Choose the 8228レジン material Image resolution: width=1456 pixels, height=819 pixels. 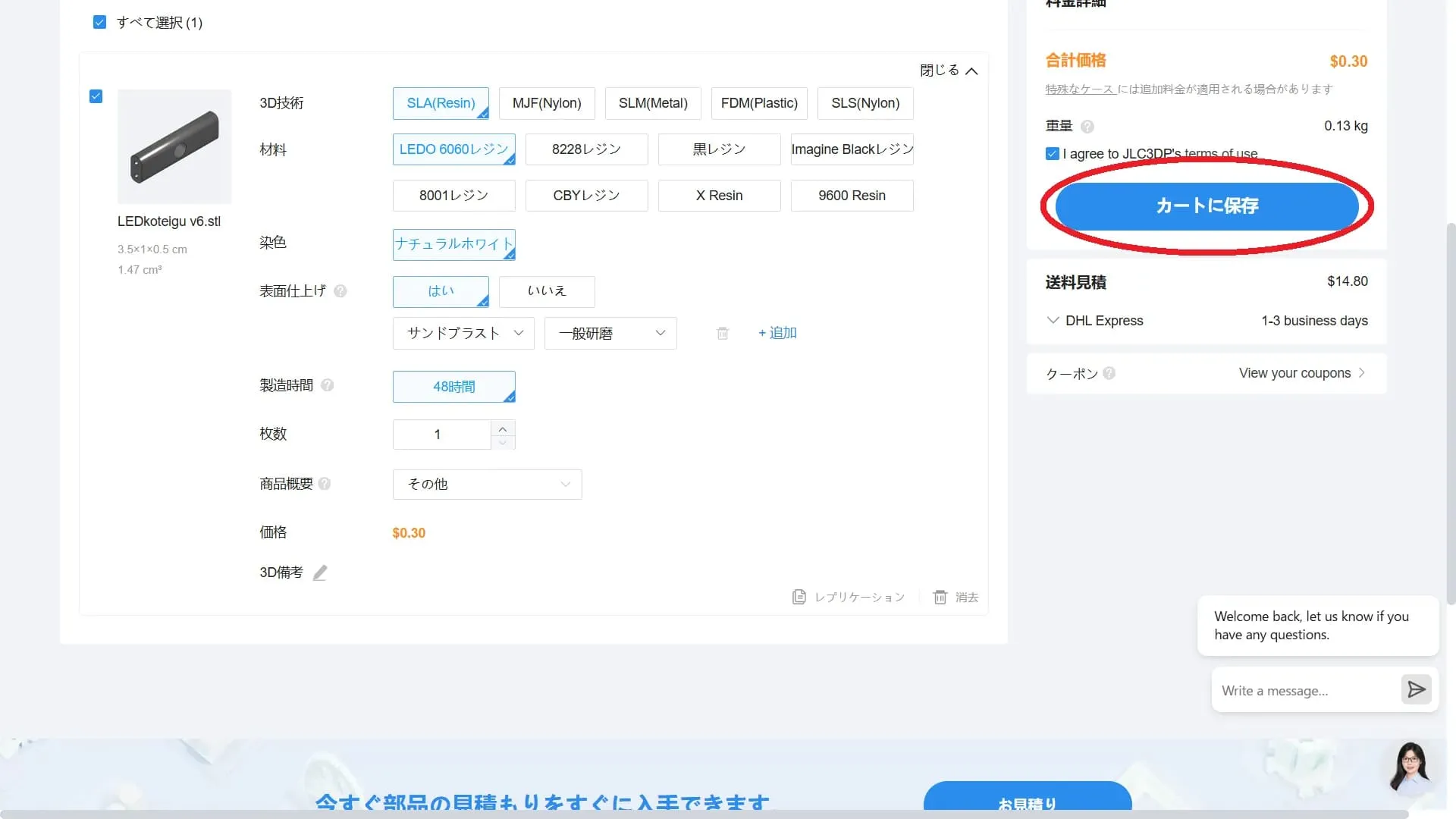(x=586, y=150)
